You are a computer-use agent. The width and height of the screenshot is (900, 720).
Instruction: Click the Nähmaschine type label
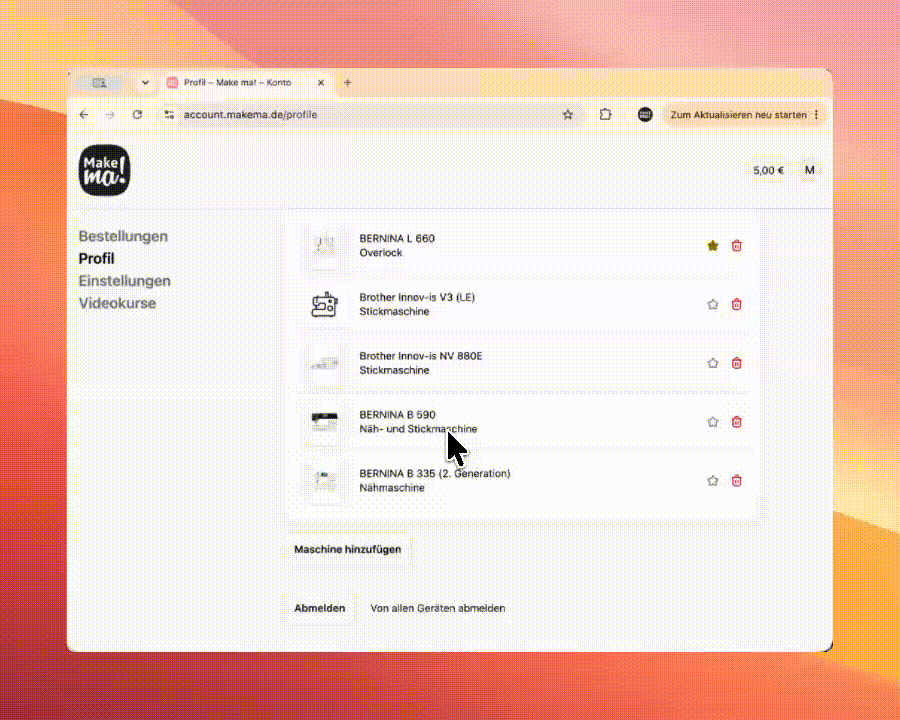point(392,487)
